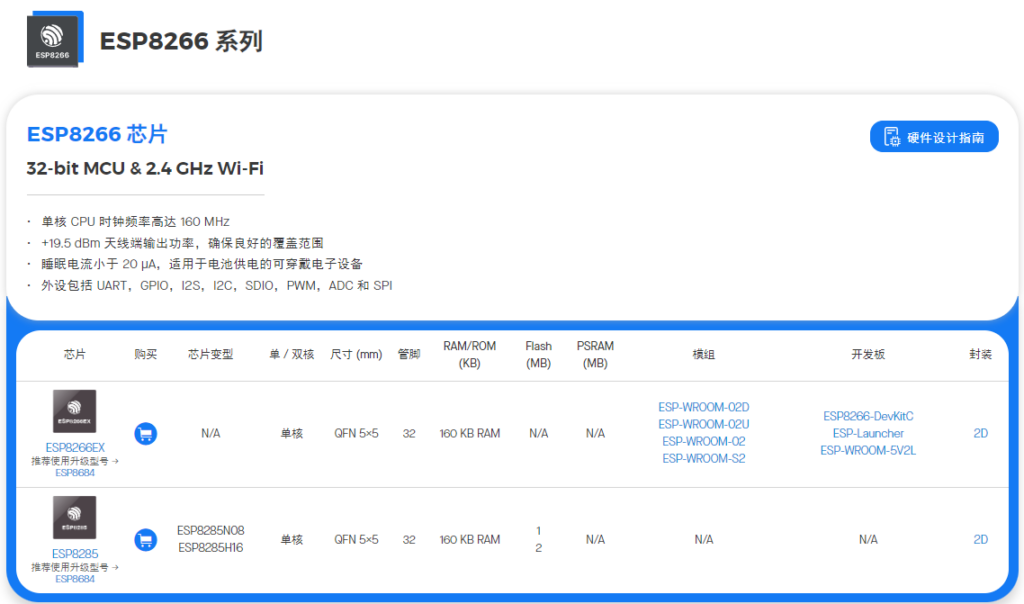Screen dimensions: 1024x604
Task: Click the Flash (MB) column header
Action: 538,355
